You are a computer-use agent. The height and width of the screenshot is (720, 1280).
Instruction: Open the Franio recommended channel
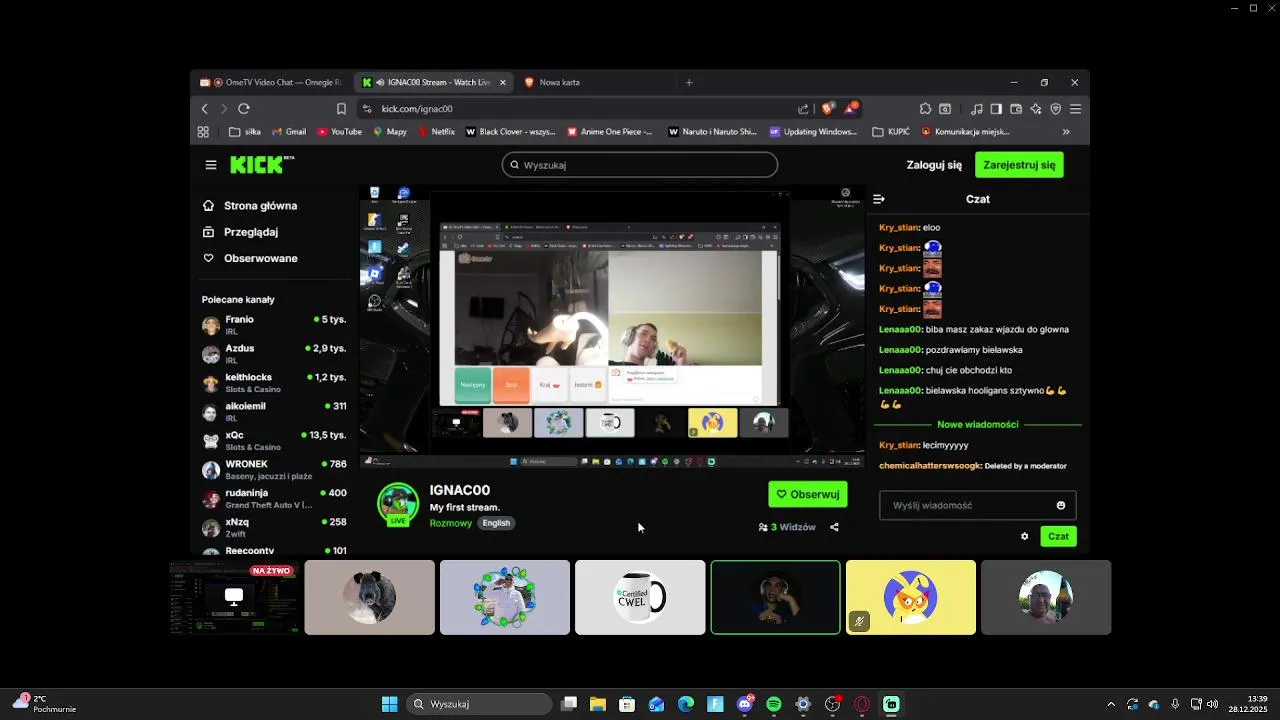click(x=274, y=325)
